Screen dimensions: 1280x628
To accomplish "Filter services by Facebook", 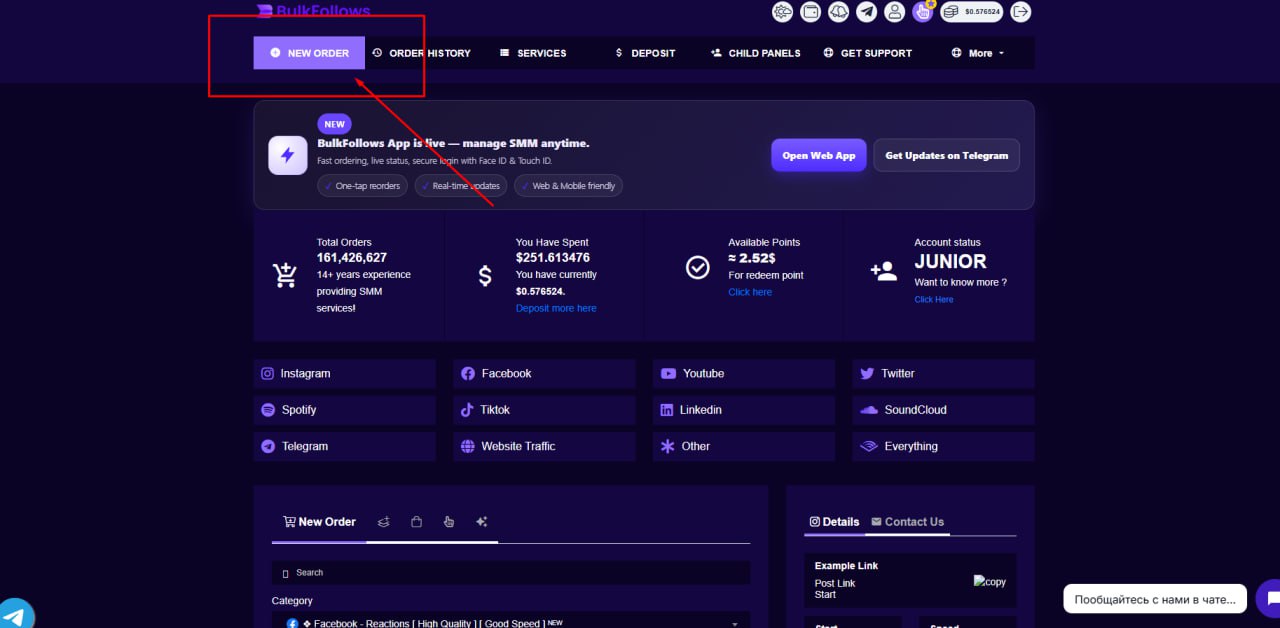I will click(544, 373).
